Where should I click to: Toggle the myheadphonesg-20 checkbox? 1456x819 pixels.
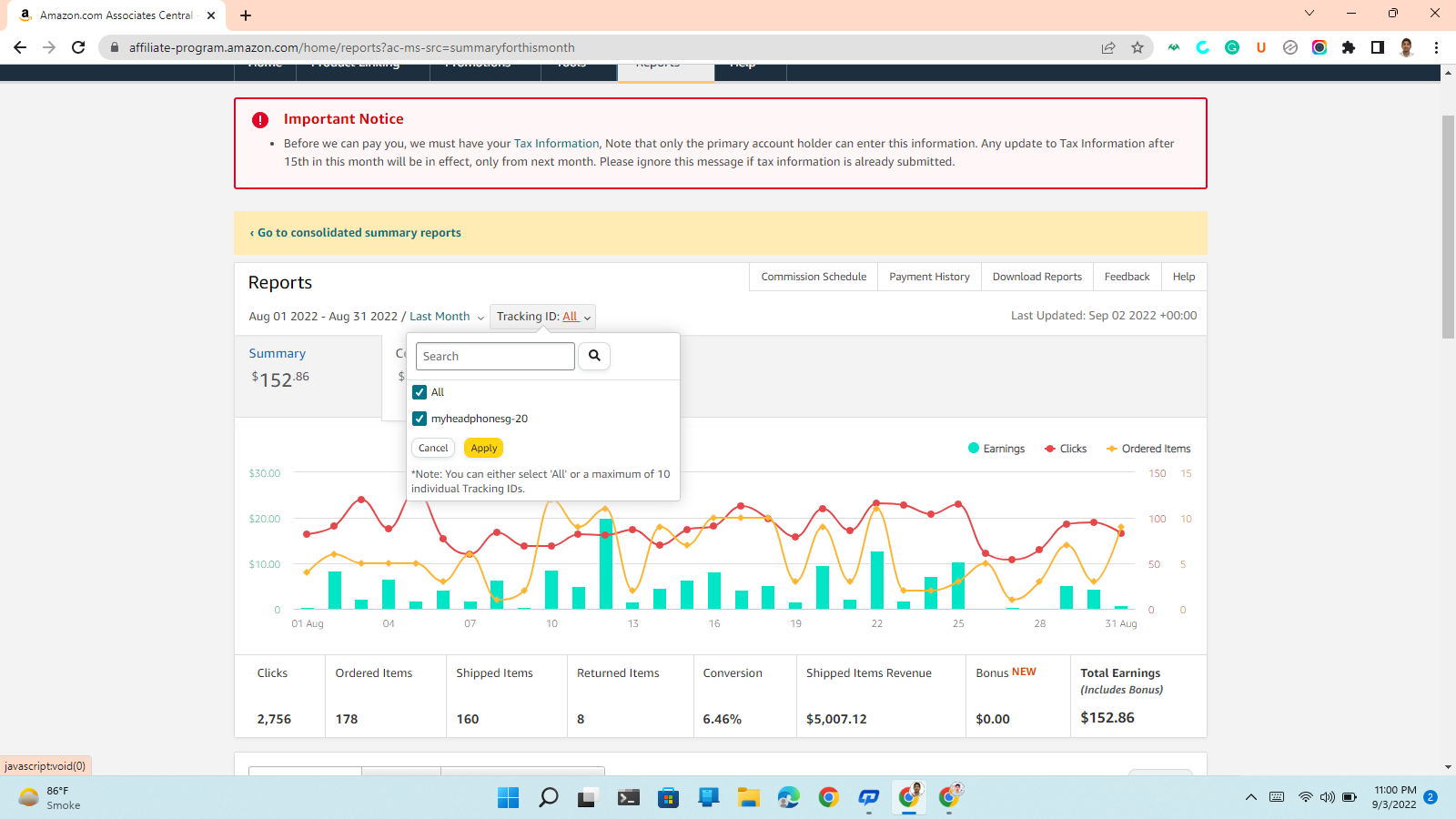pos(420,419)
